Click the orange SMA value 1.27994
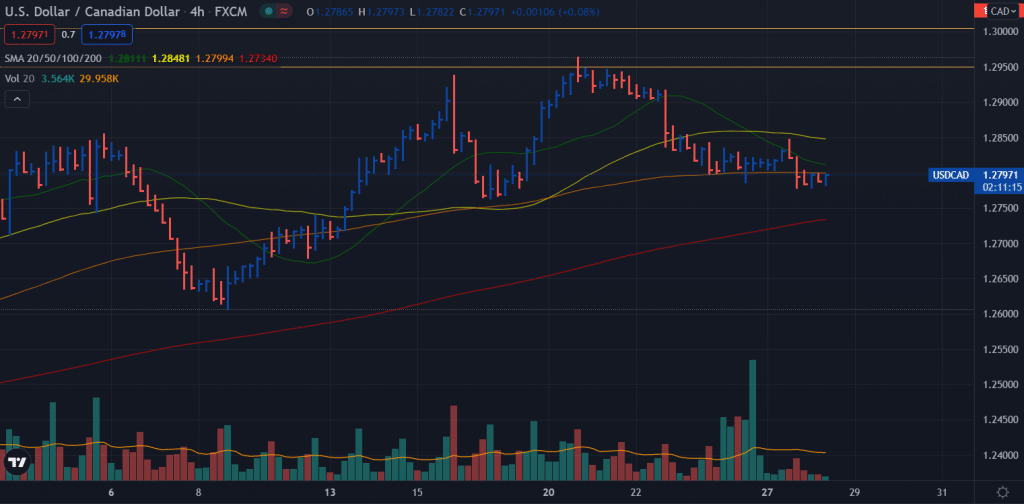The width and height of the screenshot is (1024, 504). [214, 59]
